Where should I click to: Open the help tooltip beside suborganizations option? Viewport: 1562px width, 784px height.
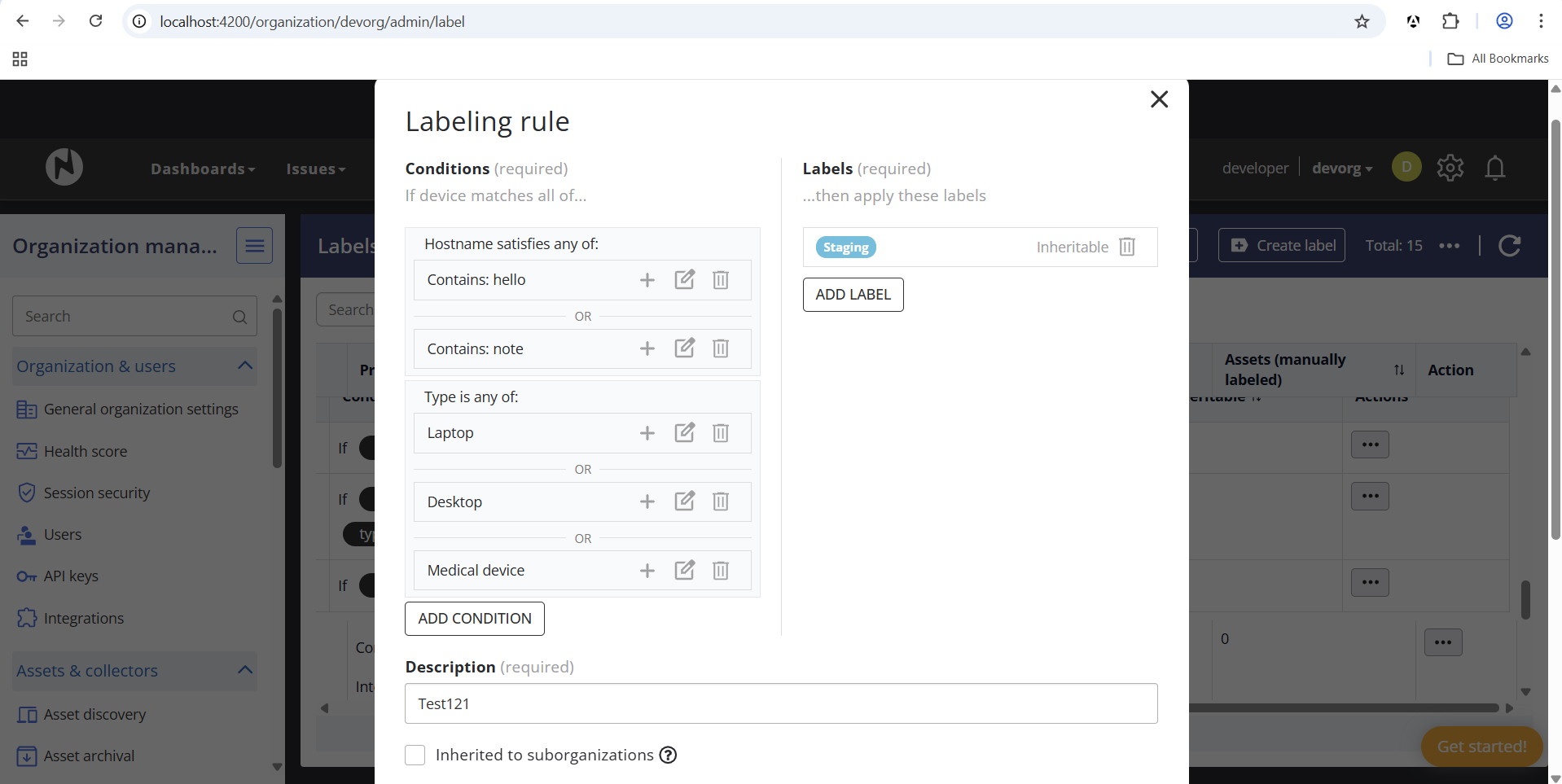click(x=668, y=755)
